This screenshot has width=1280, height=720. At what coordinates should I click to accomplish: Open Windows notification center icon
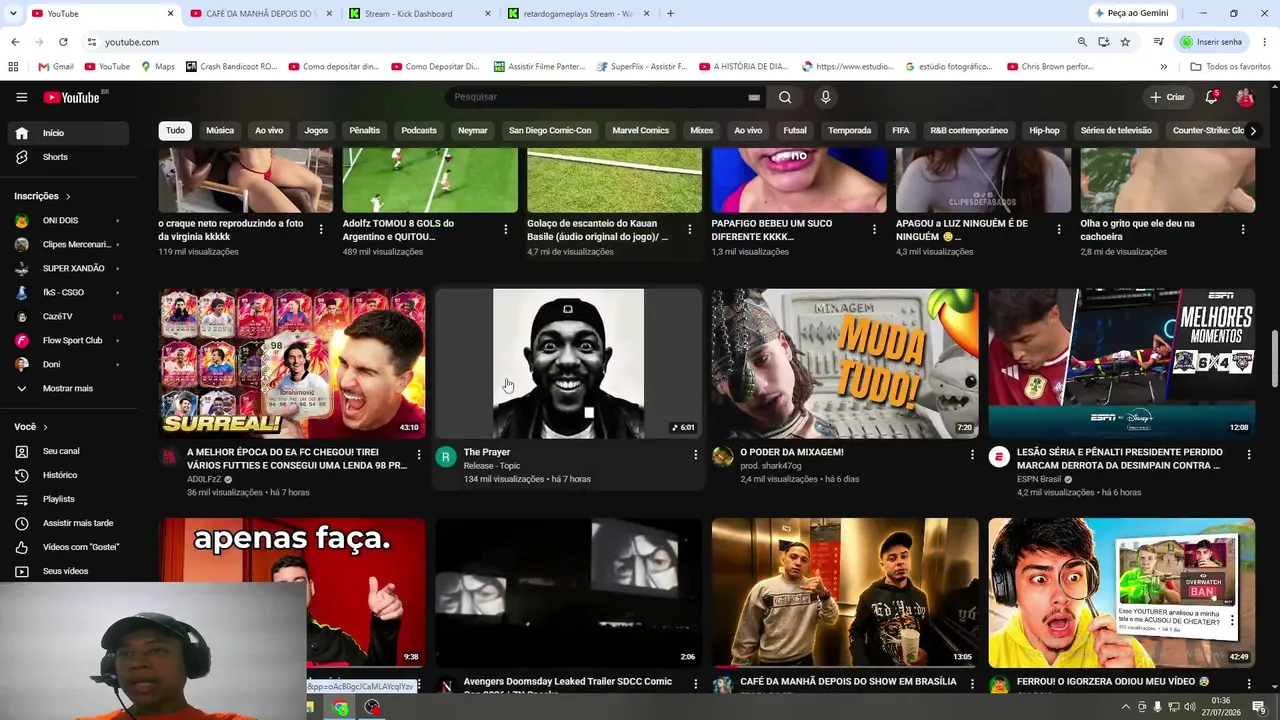1259,707
